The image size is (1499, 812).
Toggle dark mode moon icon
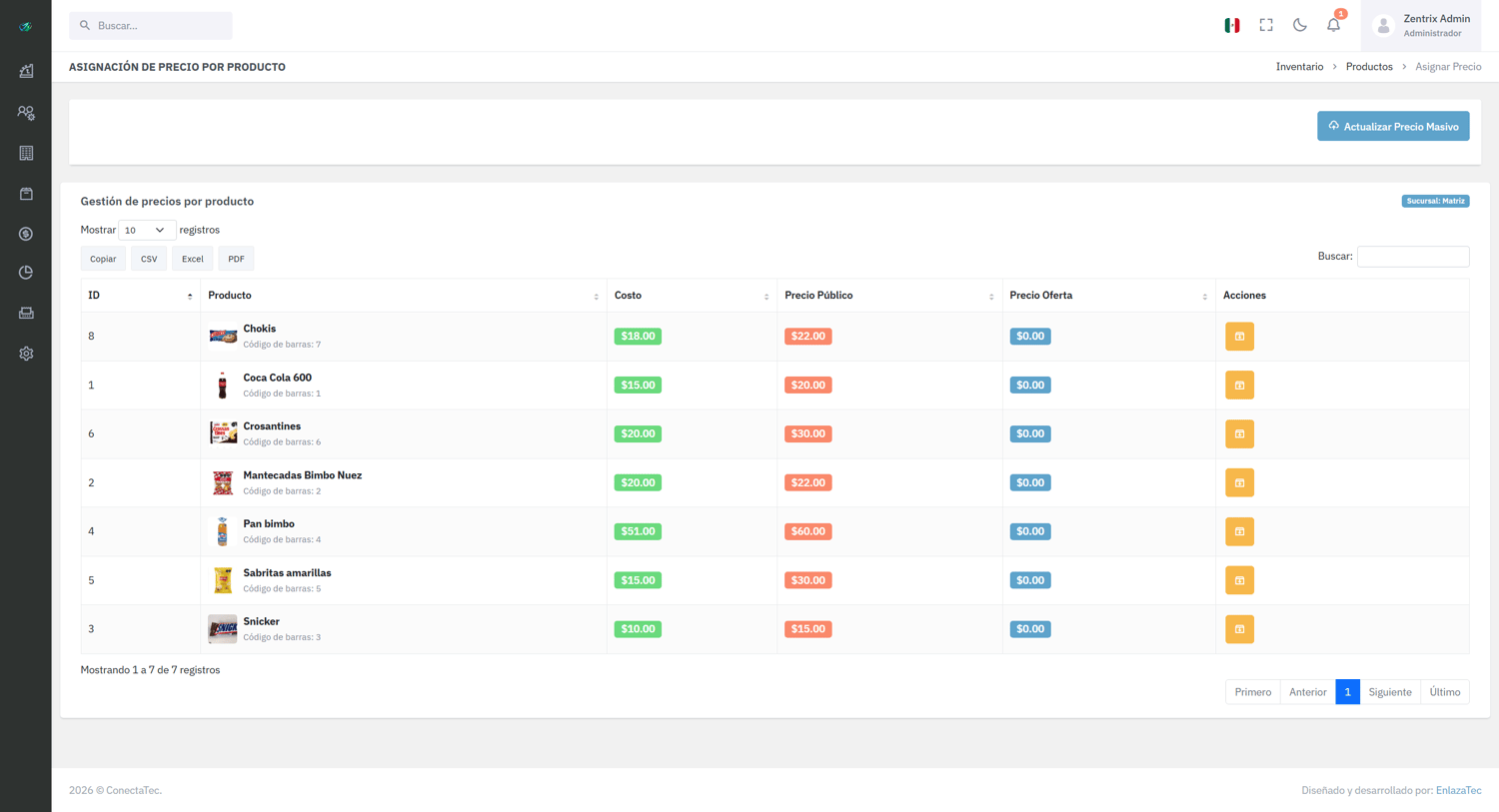[x=1300, y=25]
